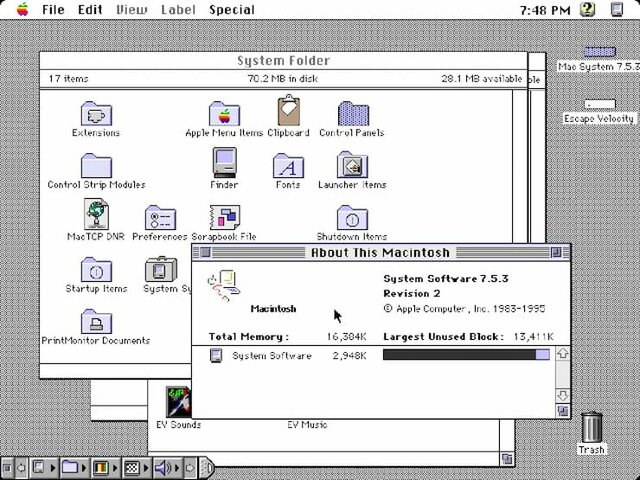Select the Mac System 7.5.3 disk icon
Image resolution: width=640 pixels, height=480 pixels.
600,52
